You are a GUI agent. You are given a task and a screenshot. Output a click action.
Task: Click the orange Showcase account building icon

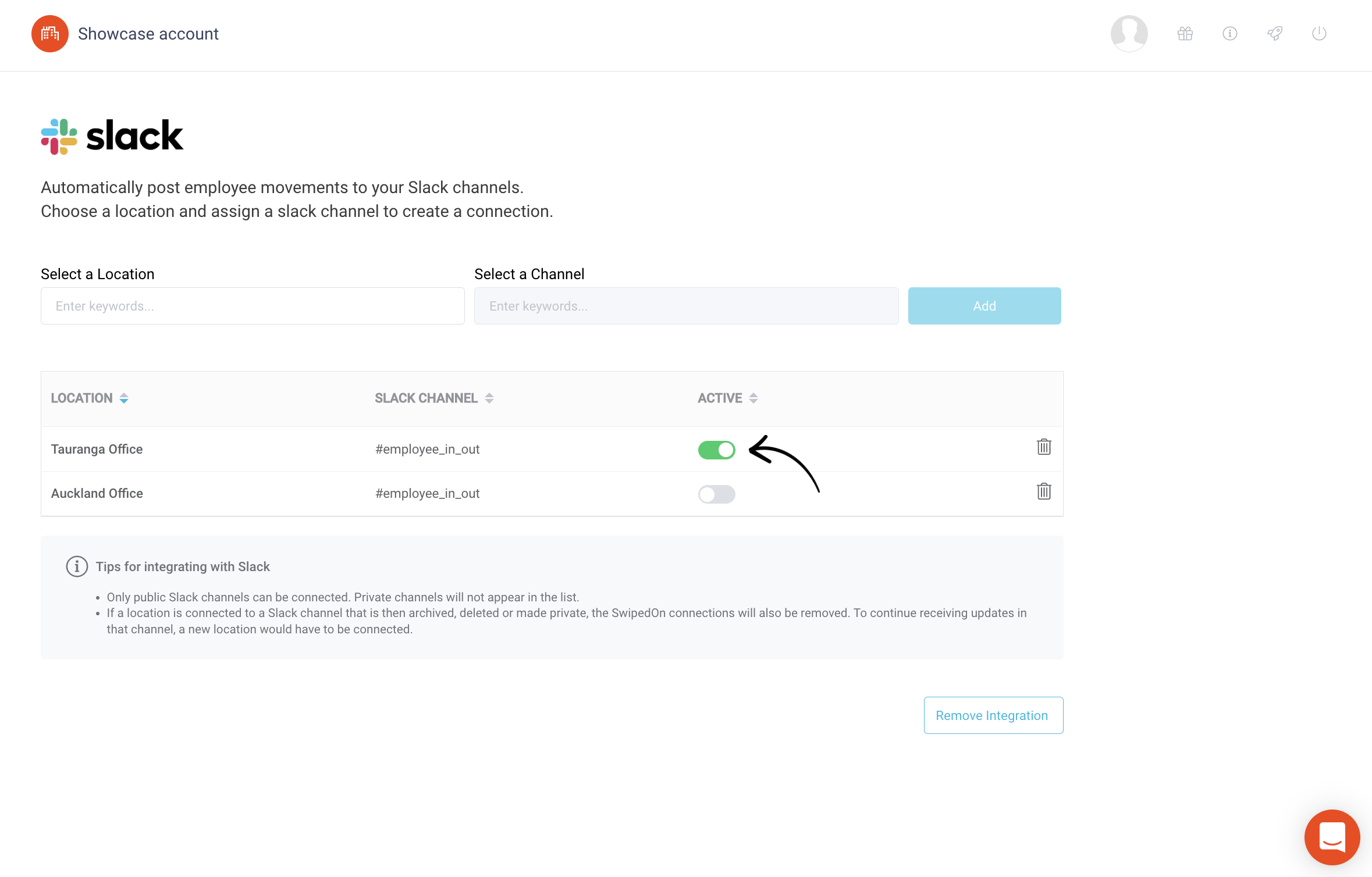(x=50, y=34)
